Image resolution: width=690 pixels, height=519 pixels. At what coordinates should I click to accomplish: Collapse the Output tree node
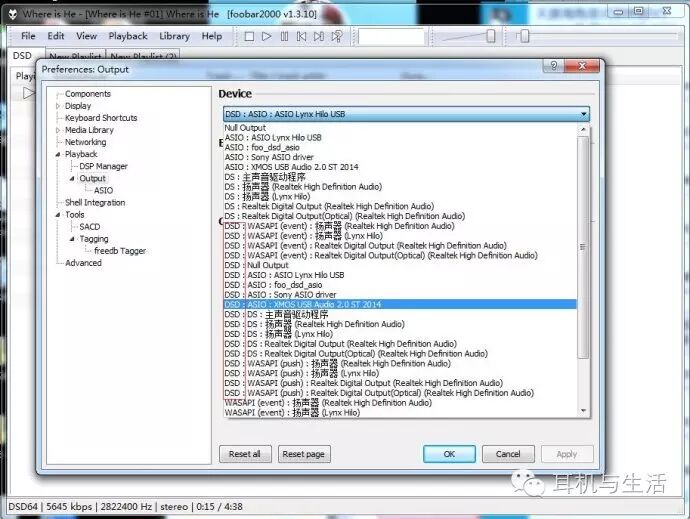click(x=72, y=179)
